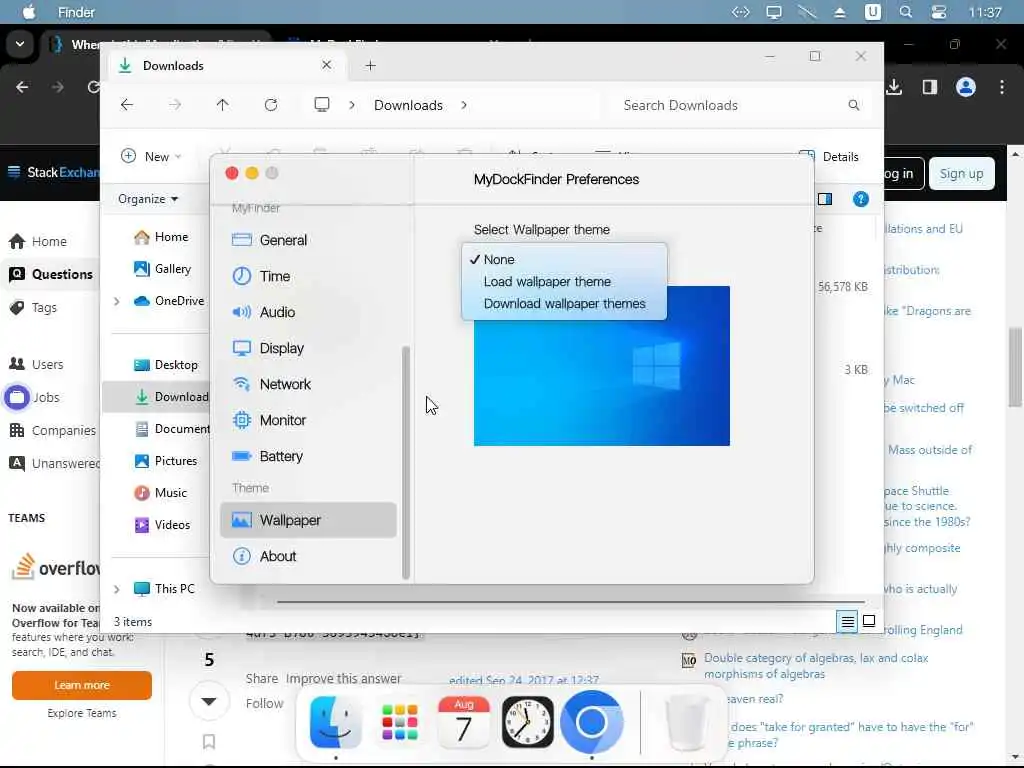
Task: Refresh the Downloads folder view
Action: (271, 104)
